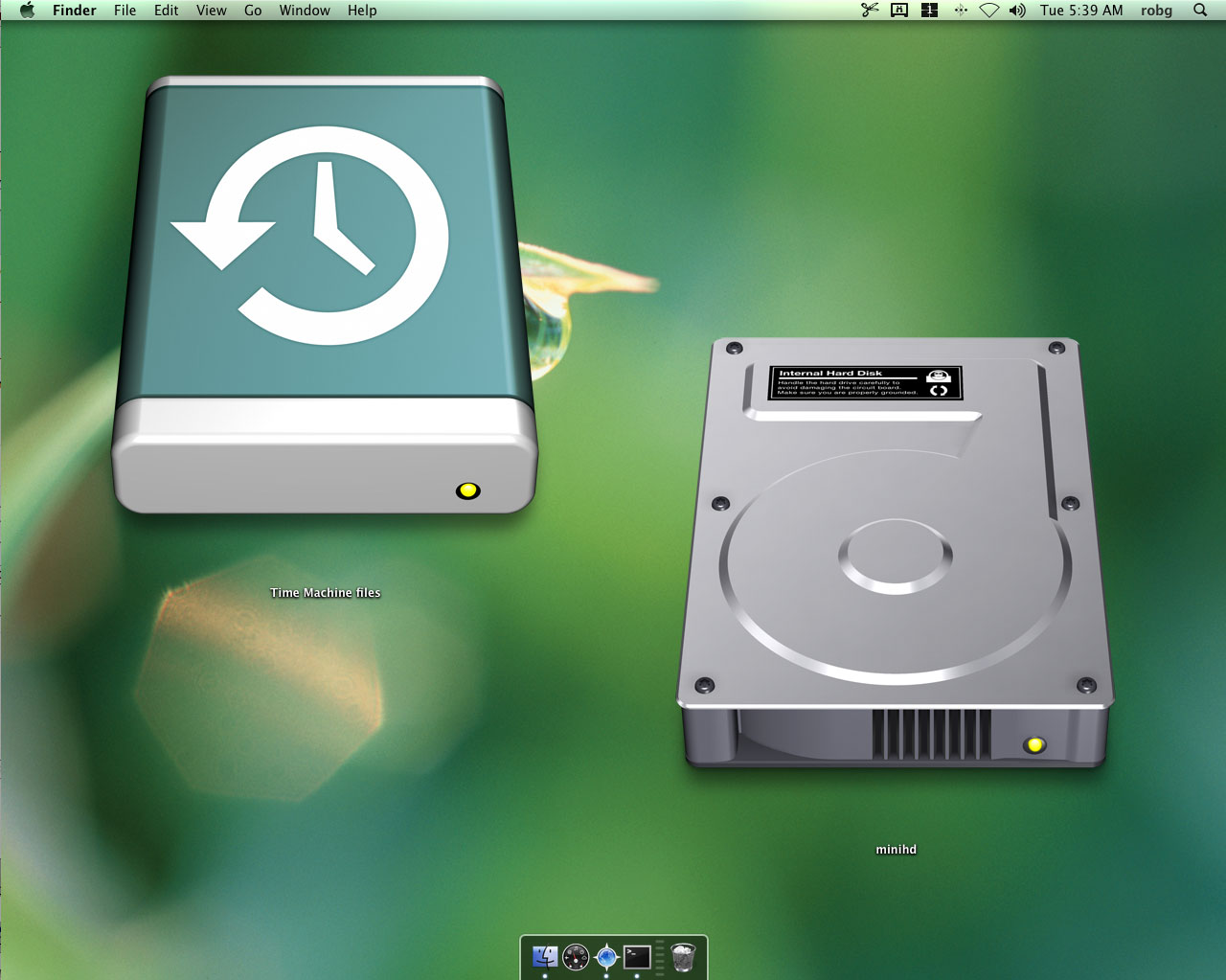Click the minihd volume label

coord(897,850)
